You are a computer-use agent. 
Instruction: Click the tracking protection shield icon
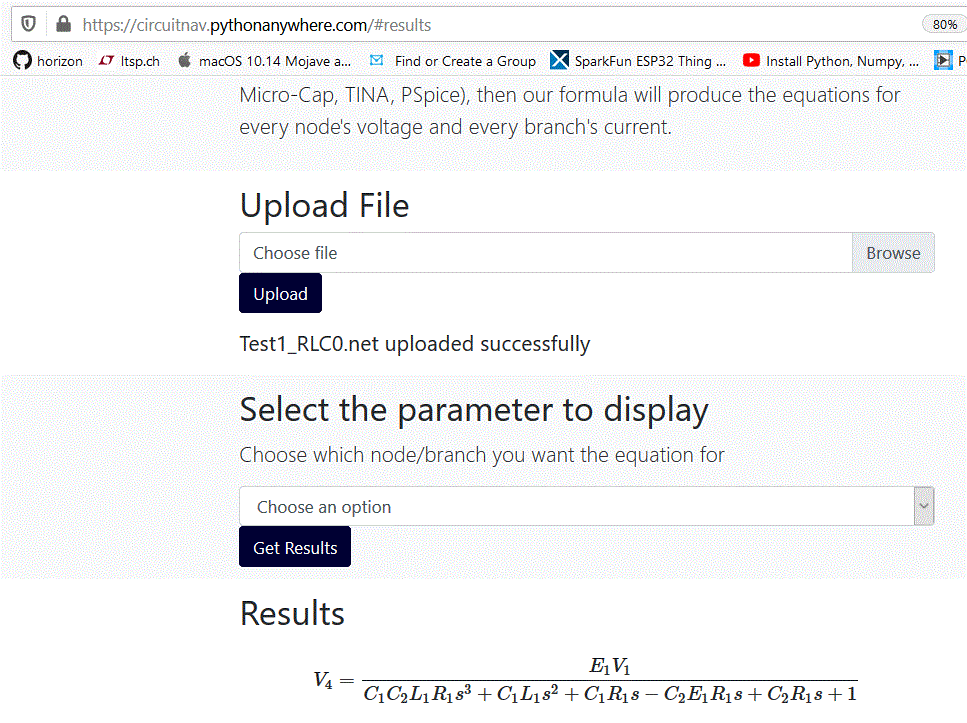click(x=28, y=25)
